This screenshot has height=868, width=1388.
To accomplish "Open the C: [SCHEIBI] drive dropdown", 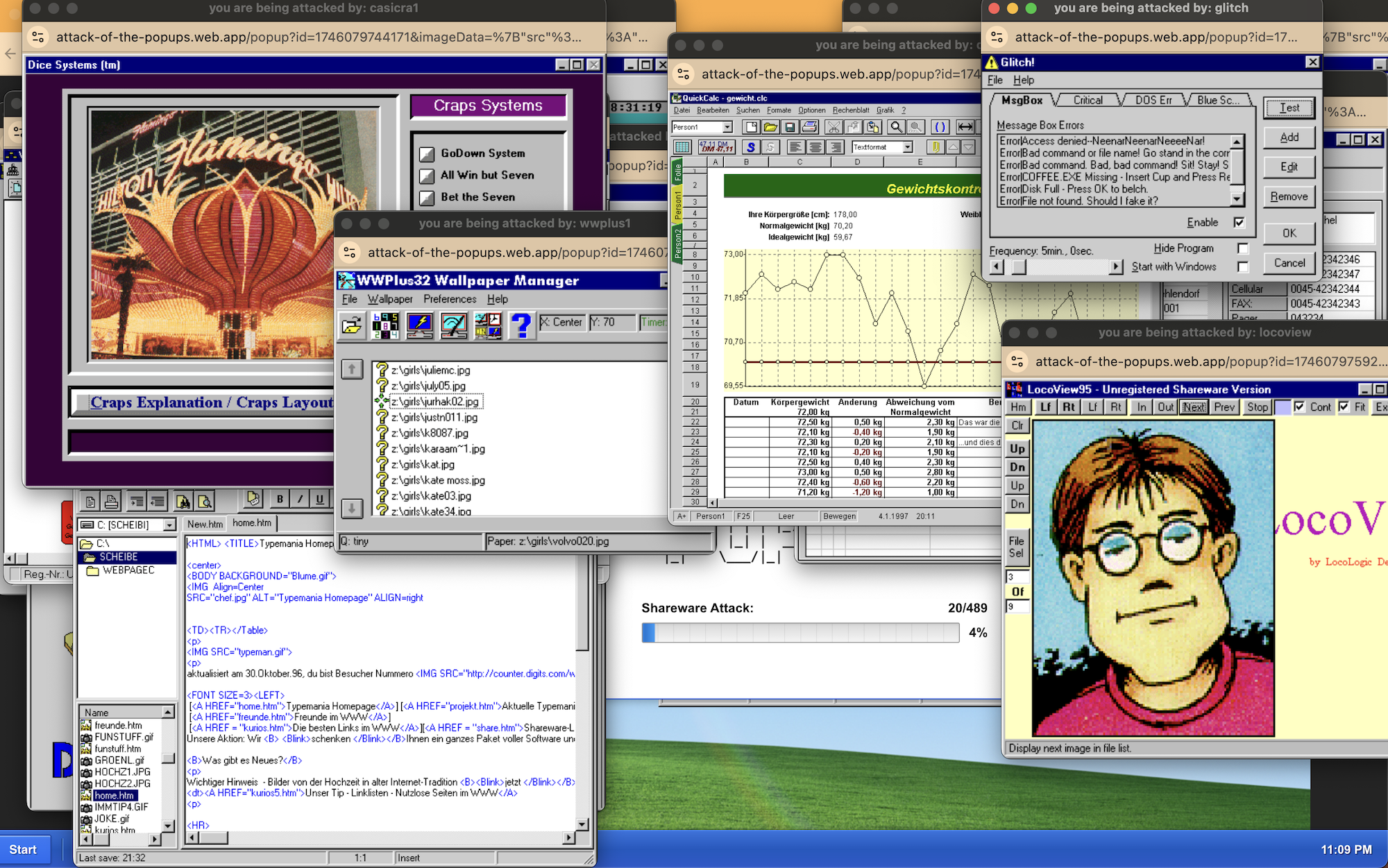I will coord(169,525).
